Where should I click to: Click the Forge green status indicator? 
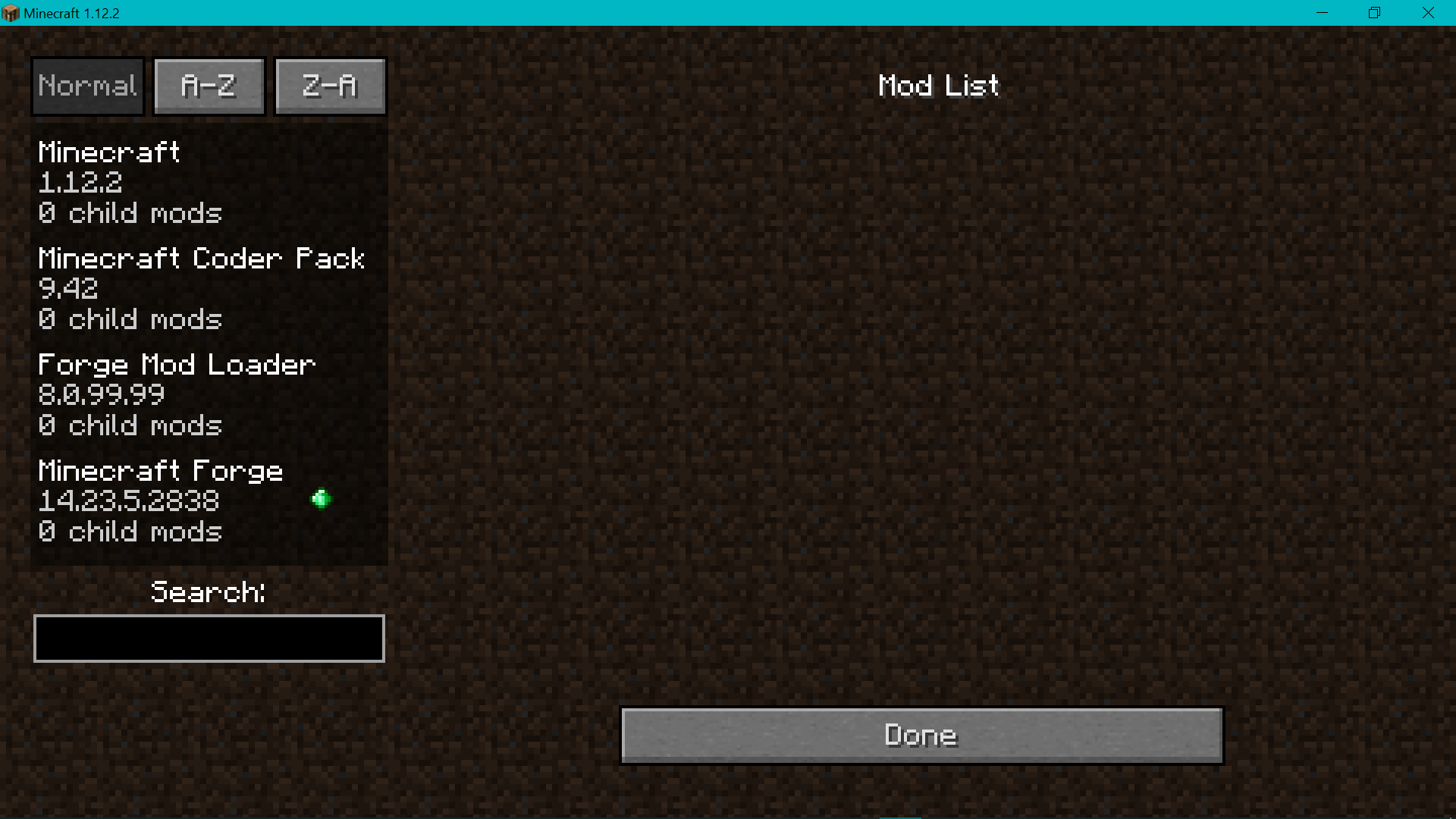coord(320,498)
